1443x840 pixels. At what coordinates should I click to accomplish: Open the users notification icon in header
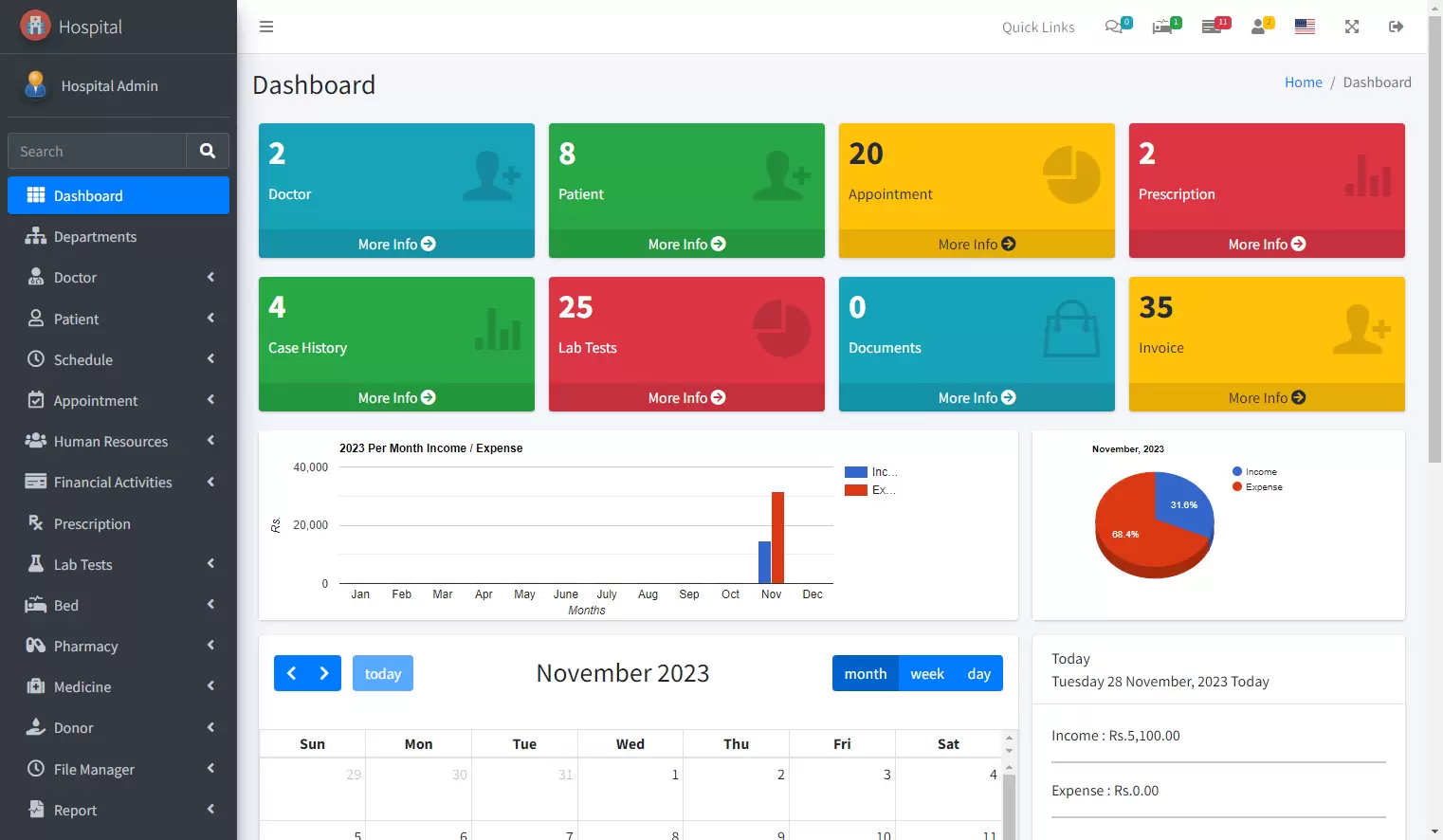coord(1258,27)
